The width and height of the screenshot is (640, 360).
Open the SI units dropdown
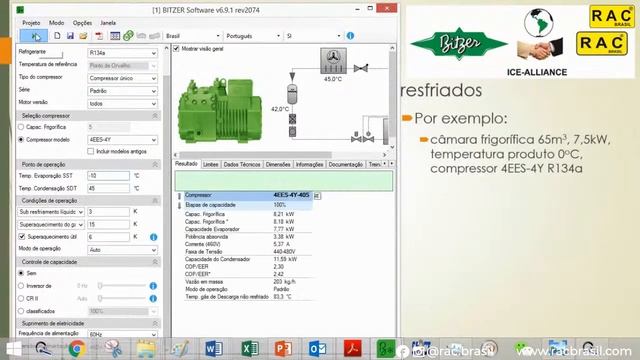click(313, 36)
